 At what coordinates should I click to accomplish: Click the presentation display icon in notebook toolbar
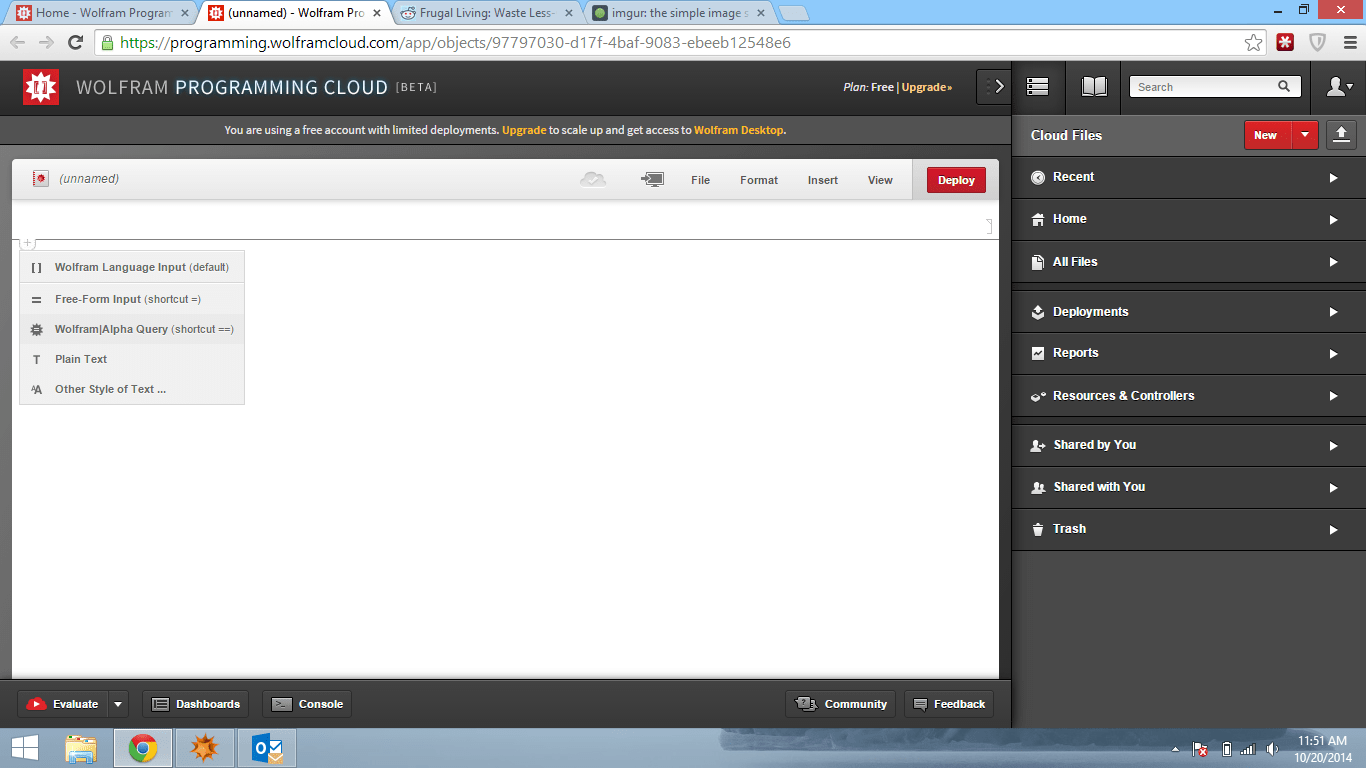point(652,179)
